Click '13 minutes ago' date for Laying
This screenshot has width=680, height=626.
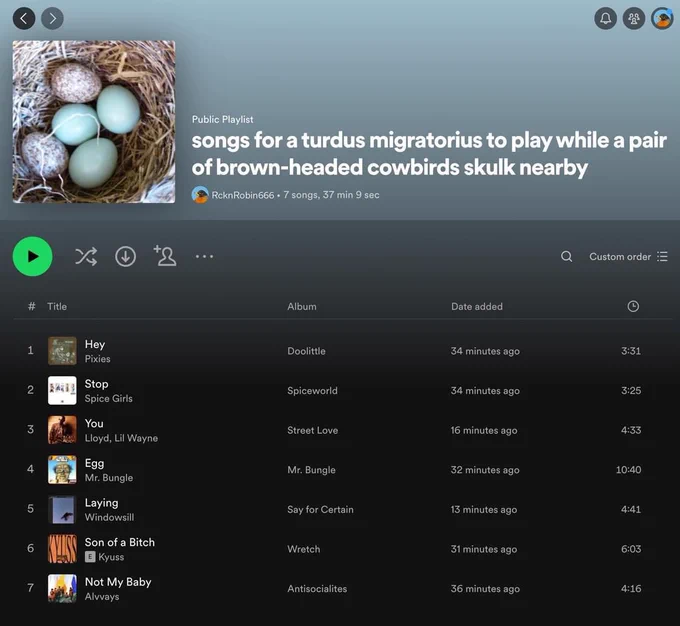tap(484, 510)
